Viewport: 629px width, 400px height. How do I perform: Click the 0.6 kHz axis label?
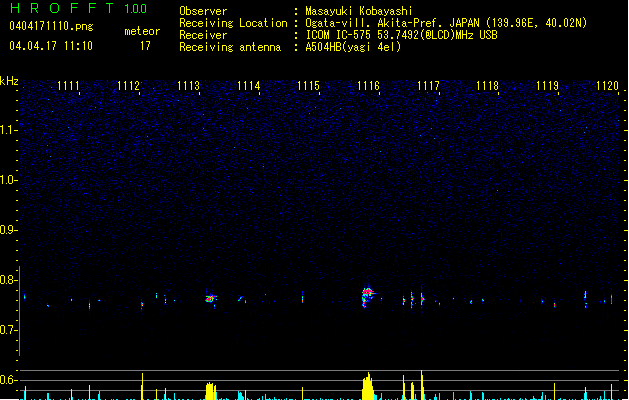[8, 380]
